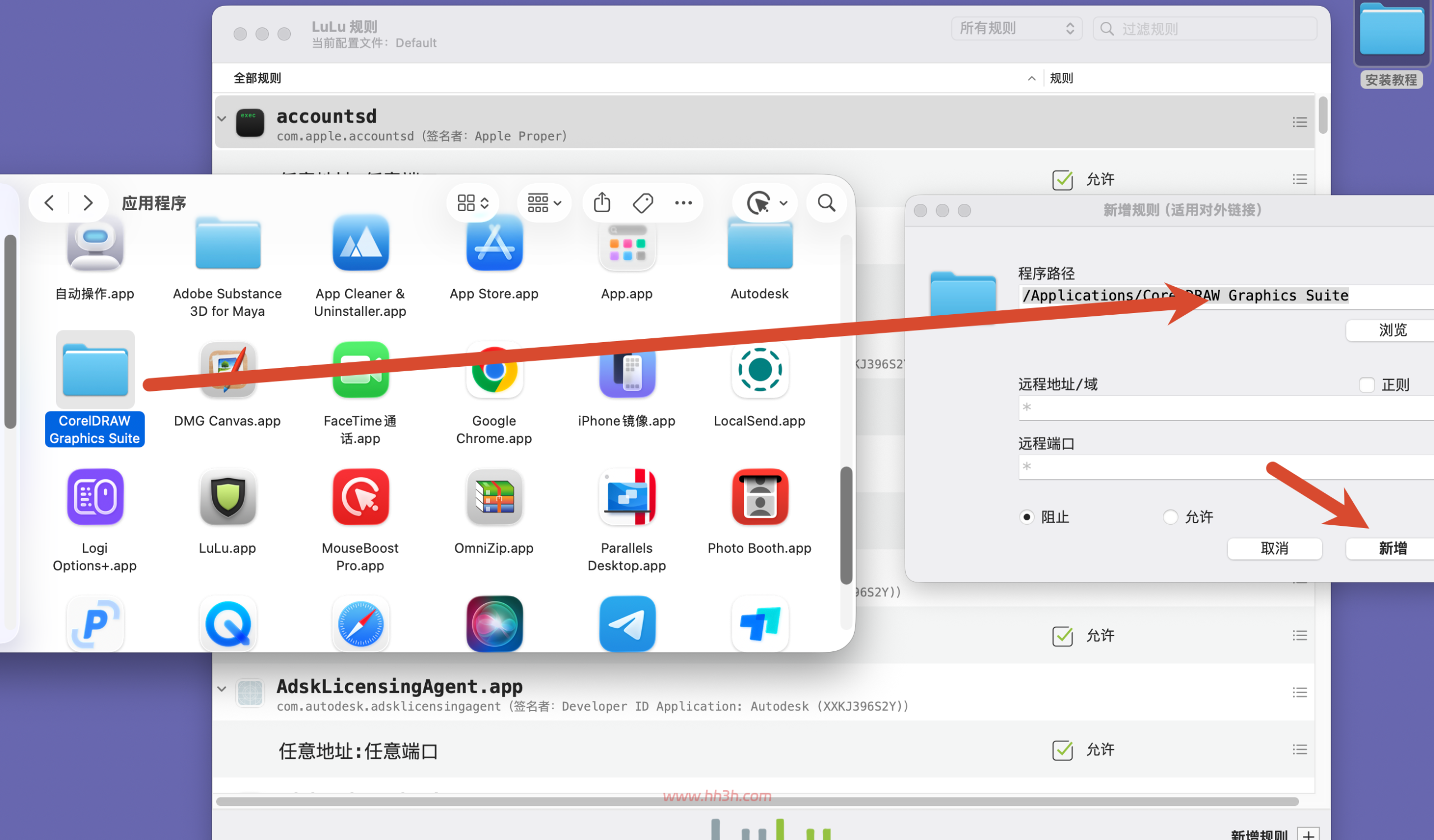This screenshot has height=840, width=1434.
Task: Open Finder icon view switcher
Action: [x=473, y=203]
